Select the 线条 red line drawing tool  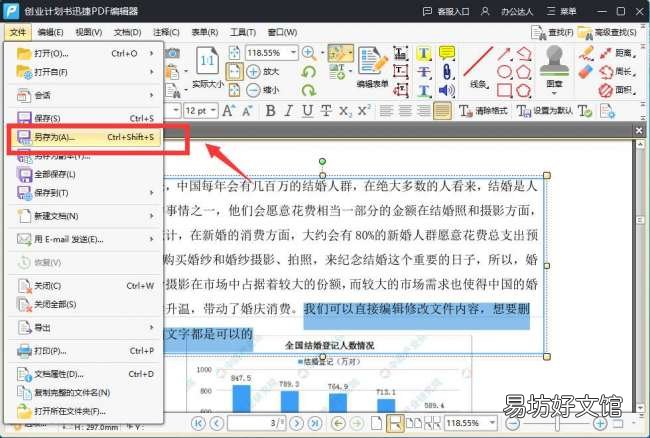[478, 67]
